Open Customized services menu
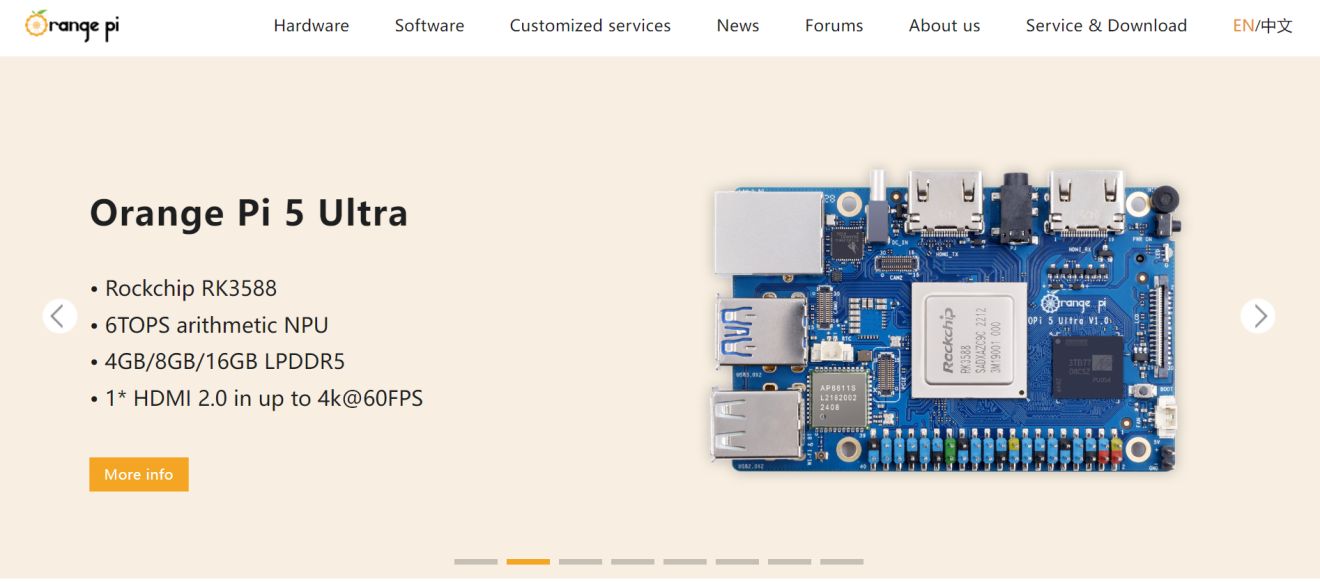 (590, 26)
